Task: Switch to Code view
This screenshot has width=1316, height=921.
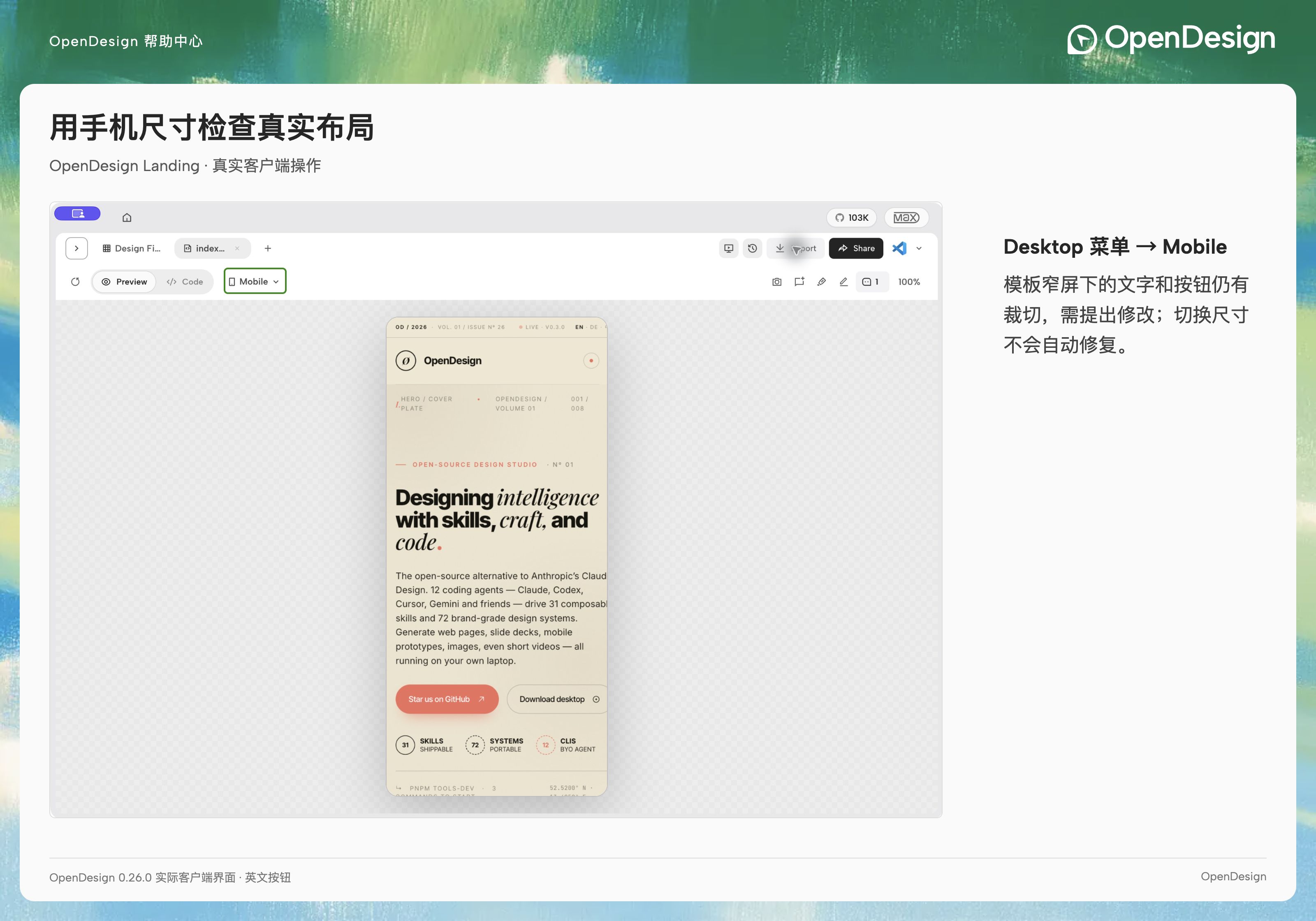Action: 185,281
